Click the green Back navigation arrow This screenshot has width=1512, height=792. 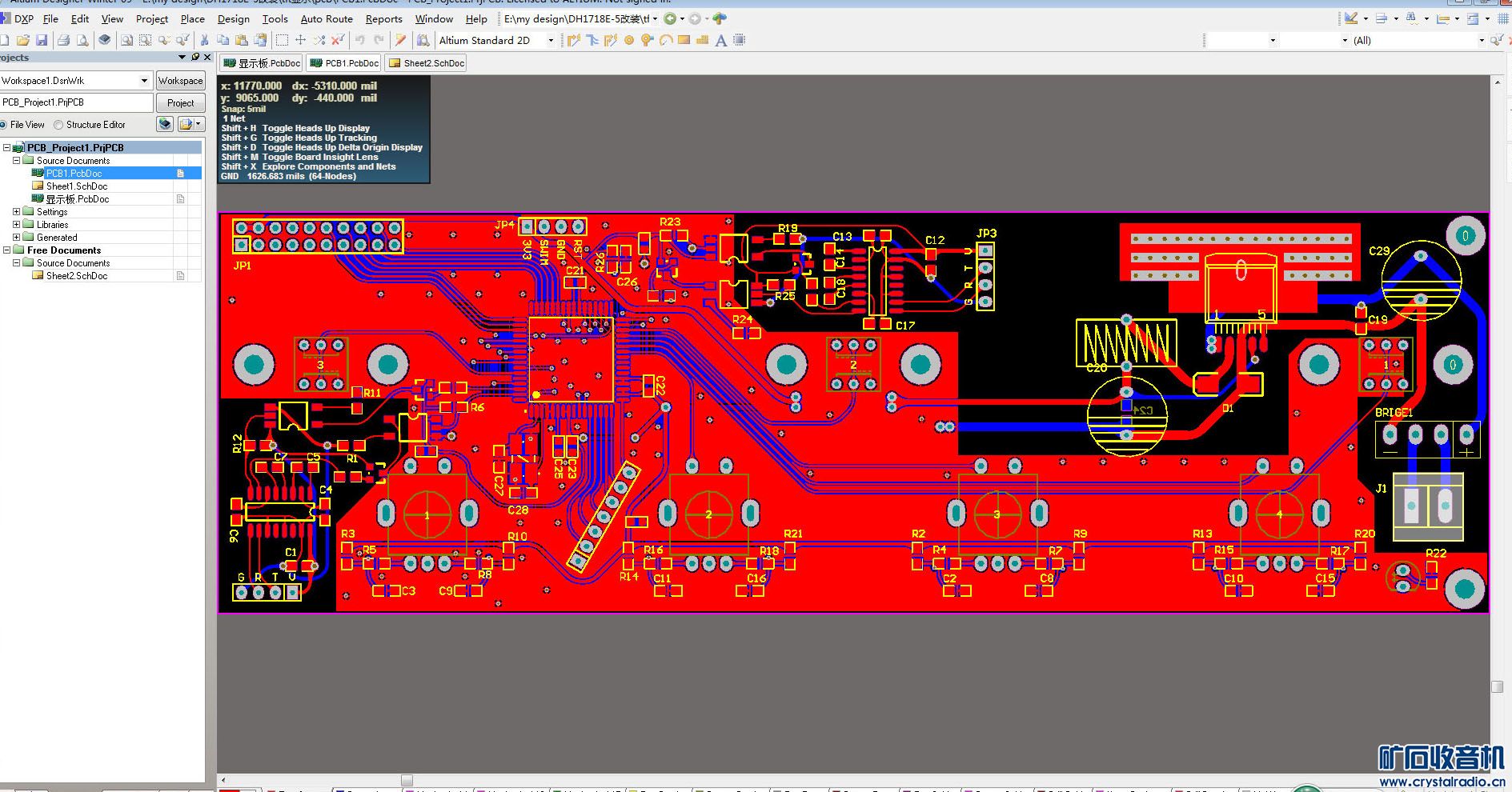670,18
